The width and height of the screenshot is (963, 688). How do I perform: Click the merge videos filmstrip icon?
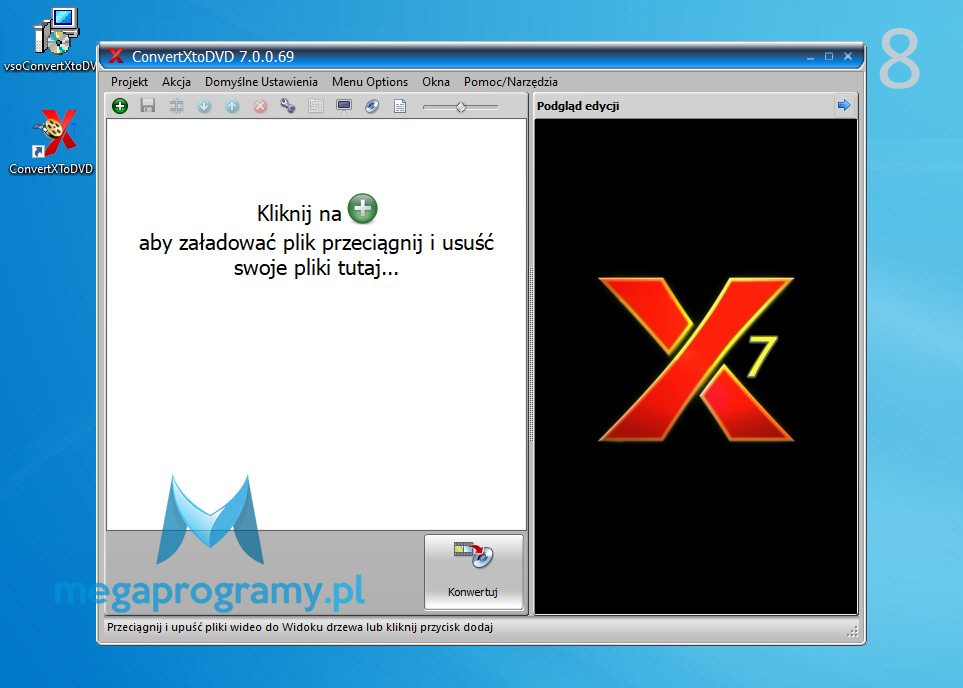[176, 106]
